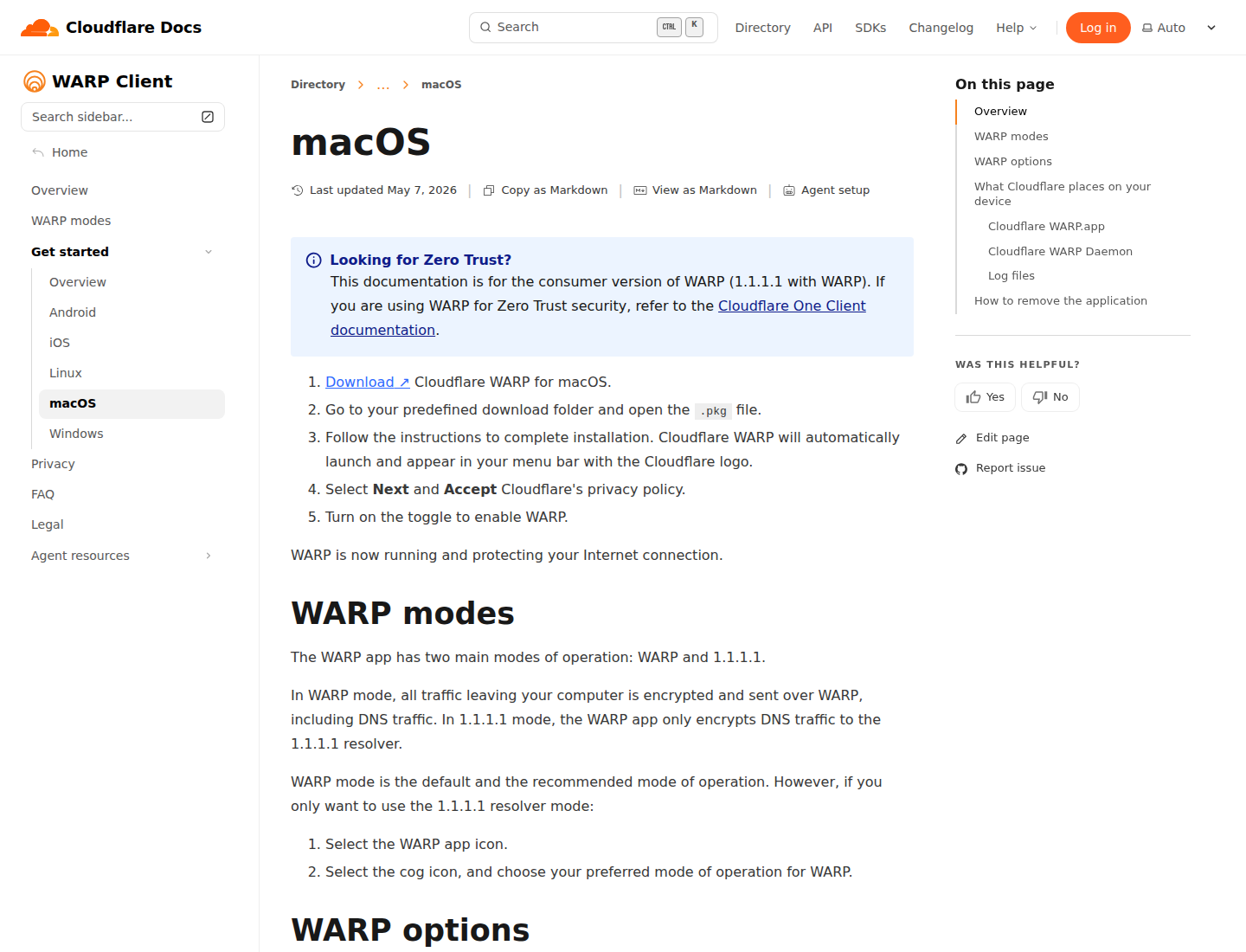The width and height of the screenshot is (1246, 952).
Task: Open the Help dropdown menu
Action: click(1016, 28)
